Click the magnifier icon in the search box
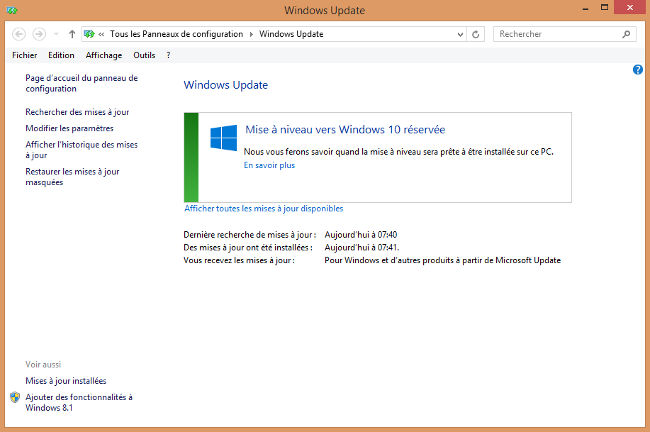This screenshot has width=650, height=432. pyautogui.click(x=627, y=34)
